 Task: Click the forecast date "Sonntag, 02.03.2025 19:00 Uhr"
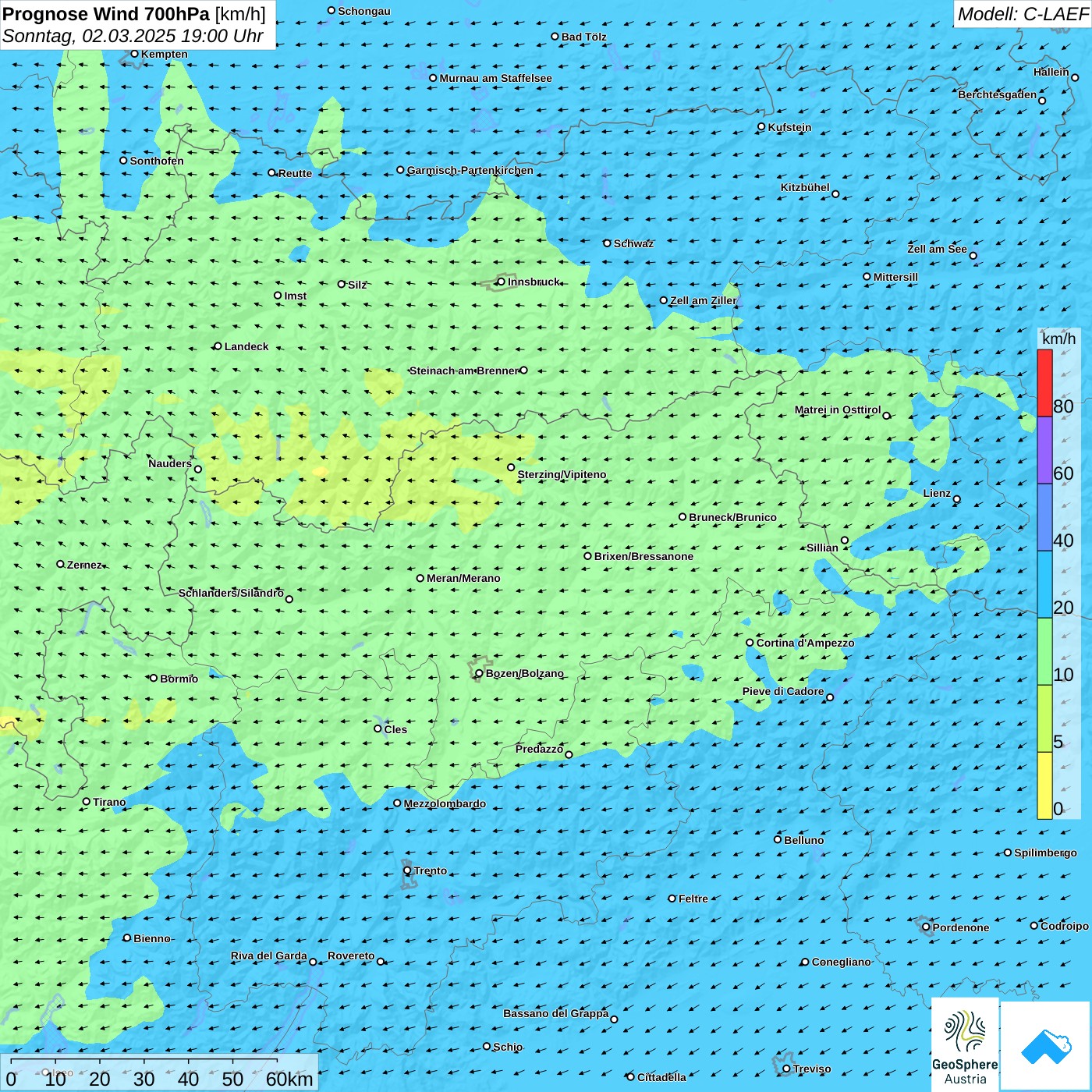click(x=133, y=36)
